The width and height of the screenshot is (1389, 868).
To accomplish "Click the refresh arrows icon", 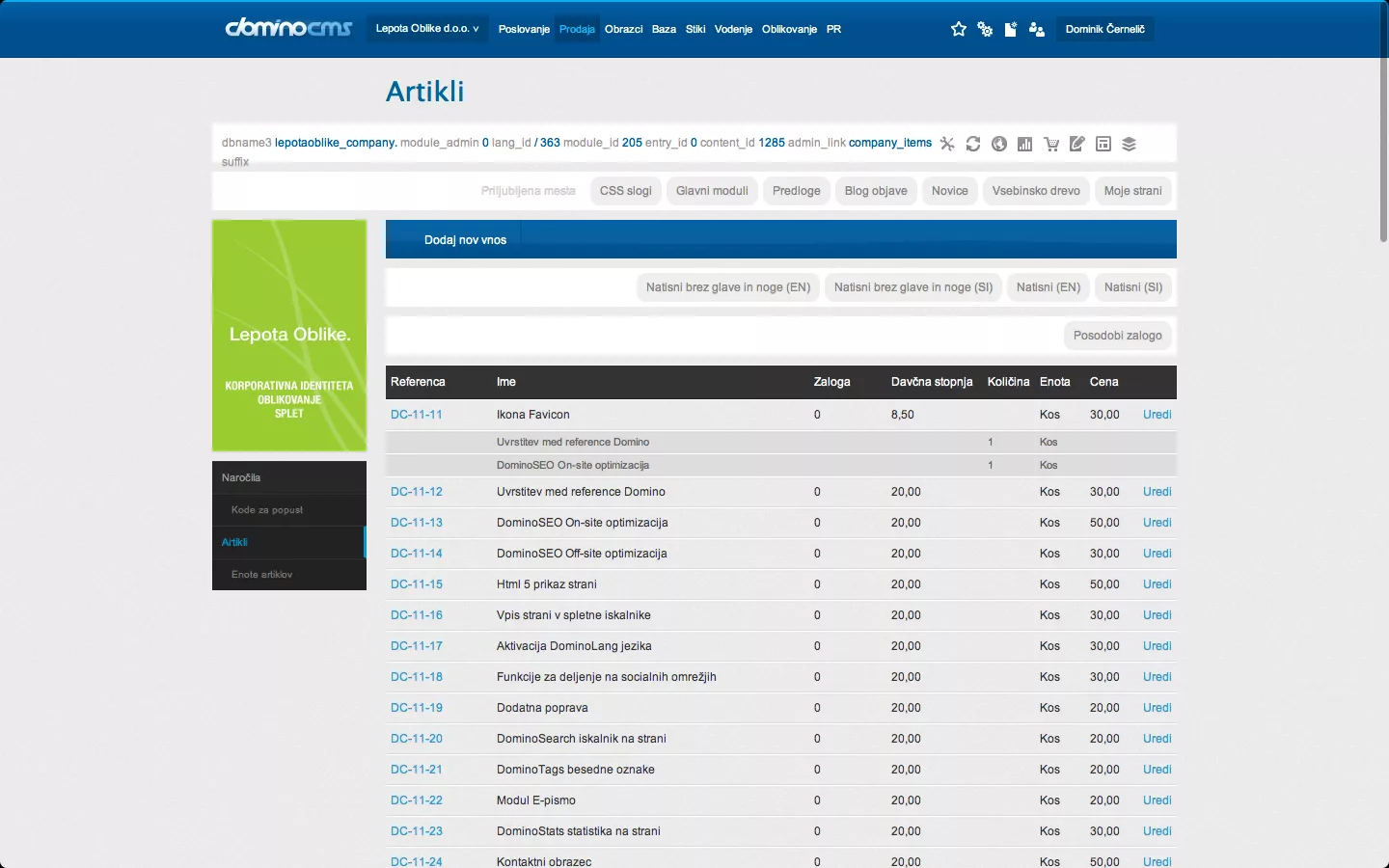I will [x=973, y=144].
